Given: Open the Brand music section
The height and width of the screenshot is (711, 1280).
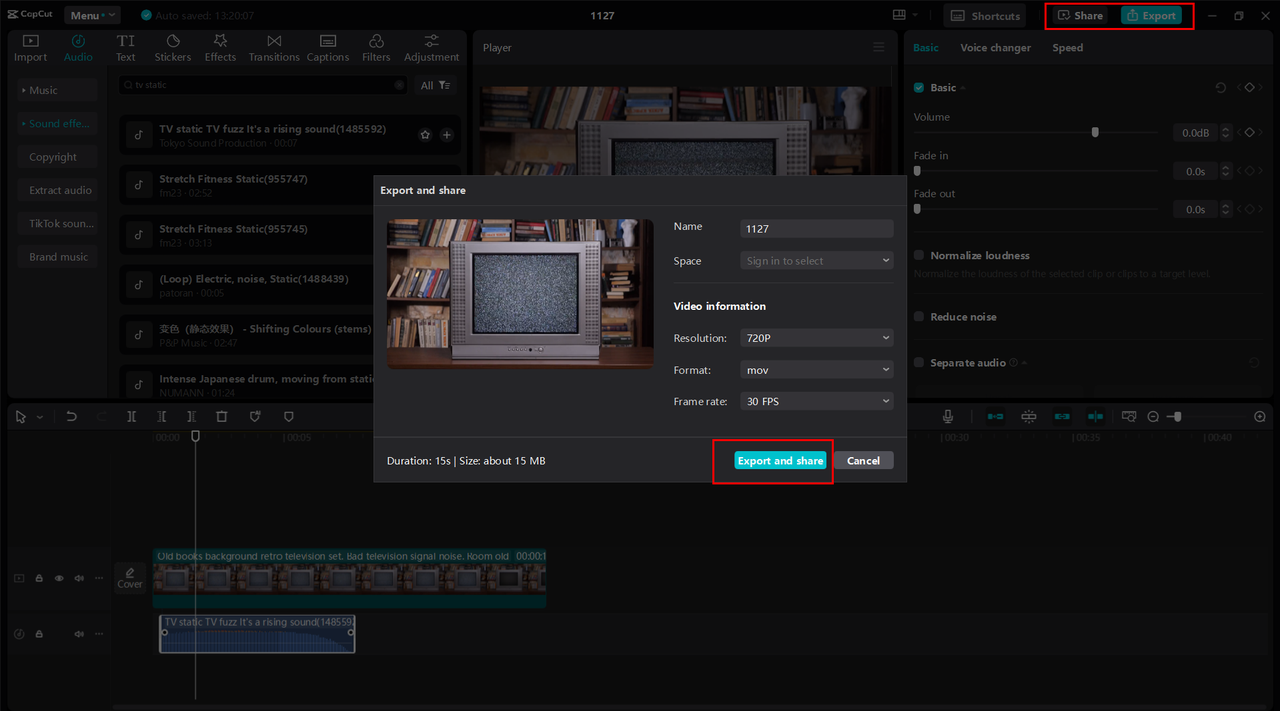Looking at the screenshot, I should (x=57, y=257).
